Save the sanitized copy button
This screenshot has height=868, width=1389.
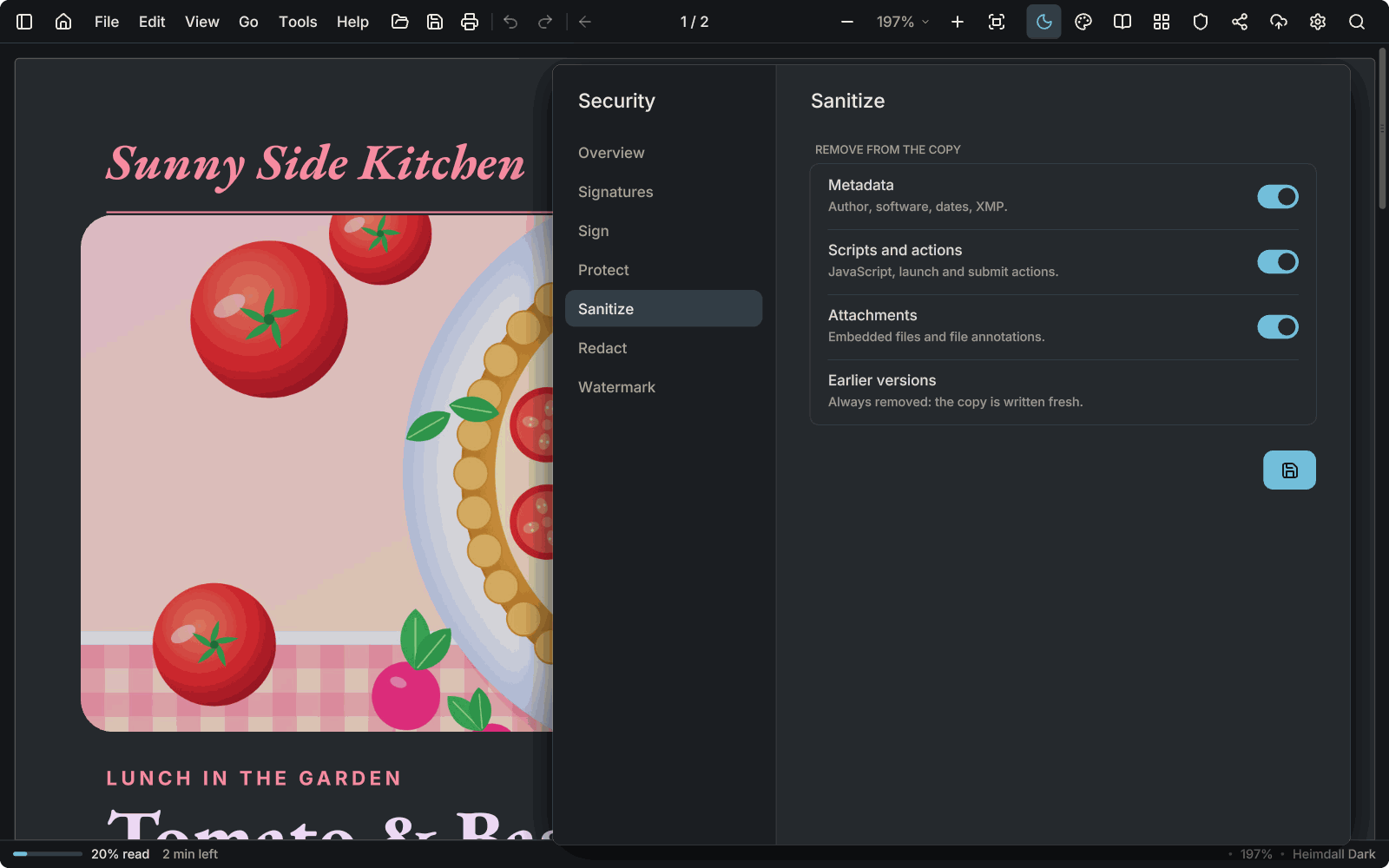(1289, 470)
